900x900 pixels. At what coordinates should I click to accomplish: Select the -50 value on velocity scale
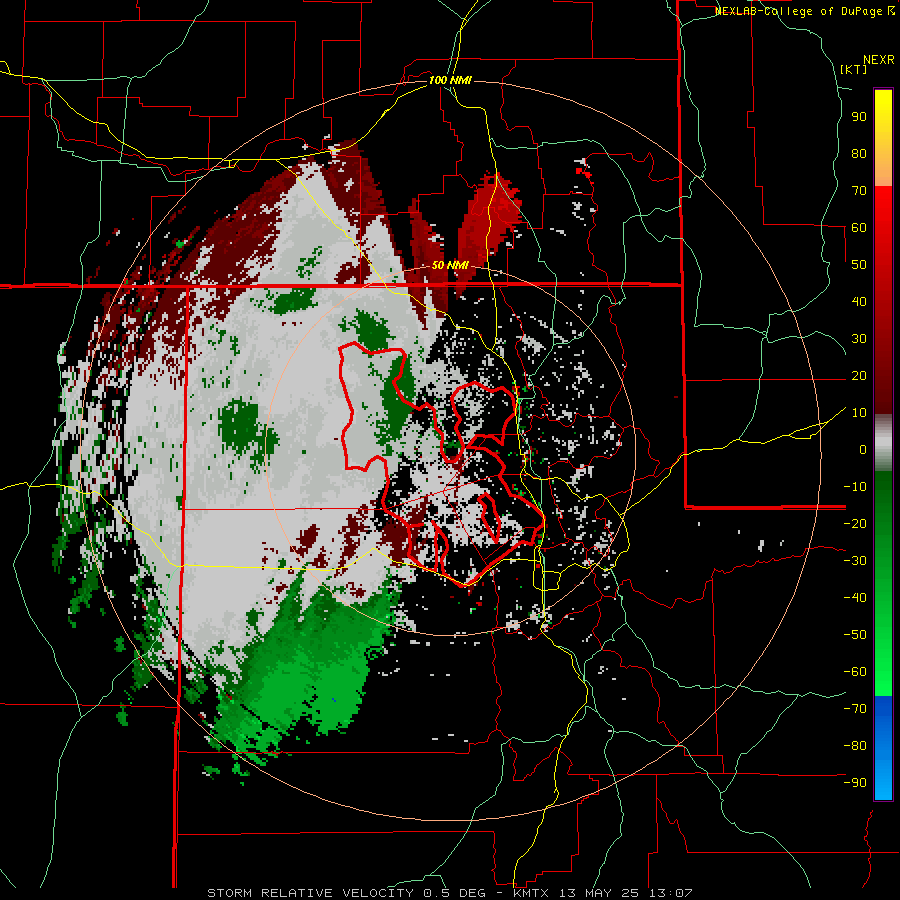click(855, 635)
